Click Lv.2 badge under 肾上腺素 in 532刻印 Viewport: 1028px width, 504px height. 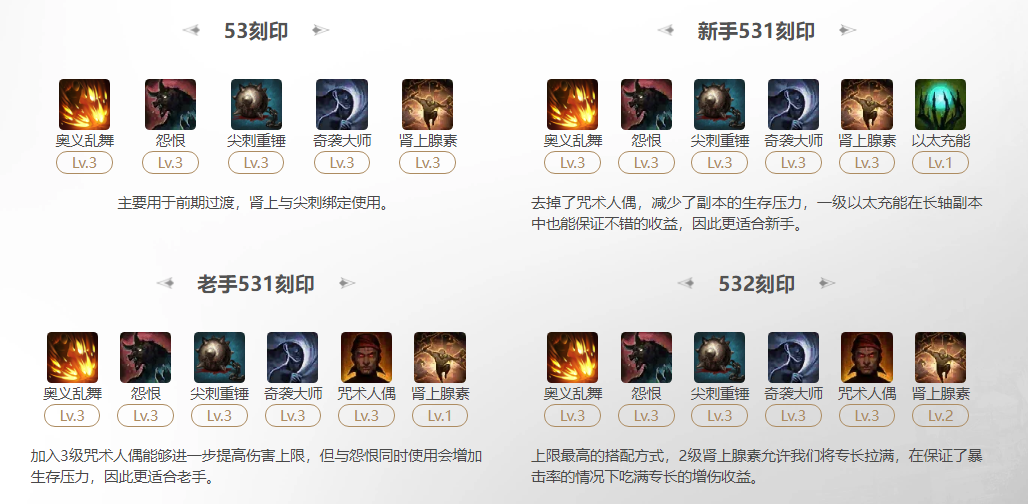coord(940,416)
